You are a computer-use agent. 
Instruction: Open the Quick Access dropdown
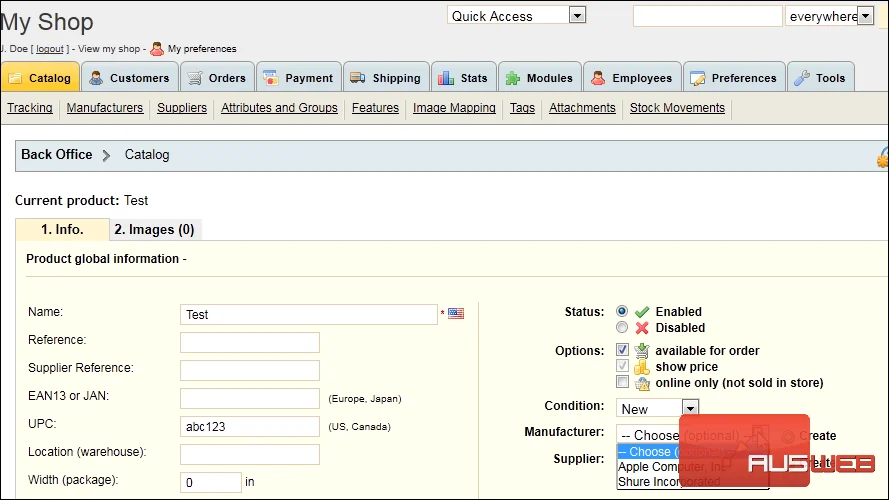(x=516, y=15)
